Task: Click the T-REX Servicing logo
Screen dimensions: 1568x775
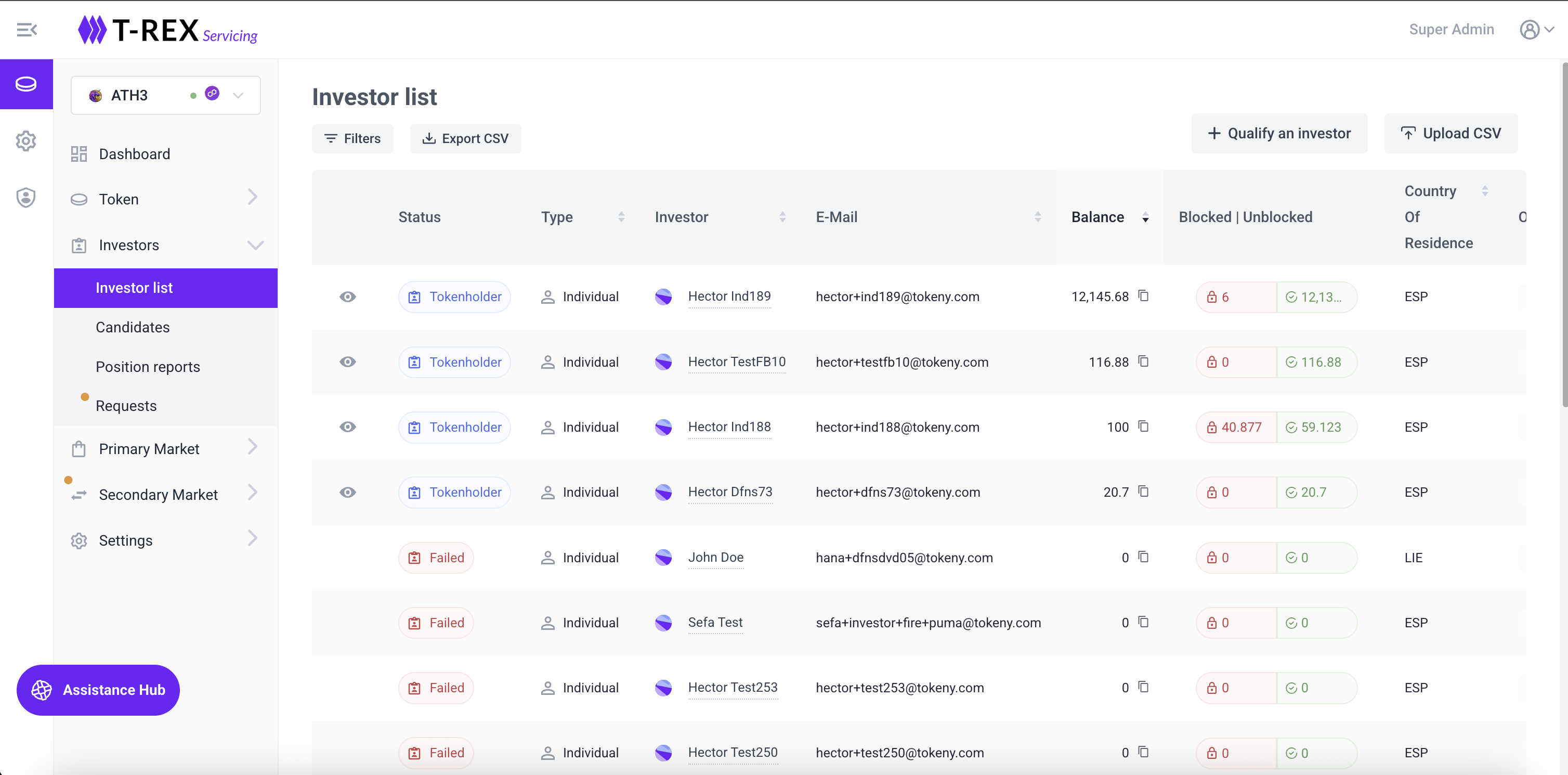Action: point(168,31)
